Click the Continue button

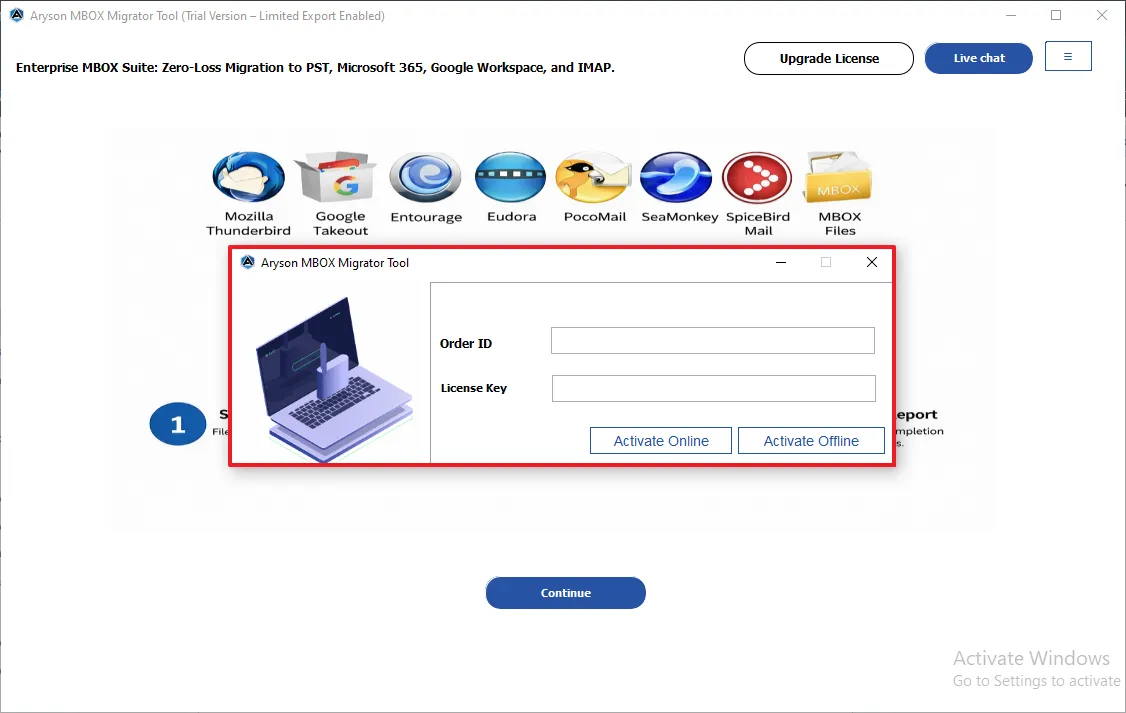pos(566,593)
